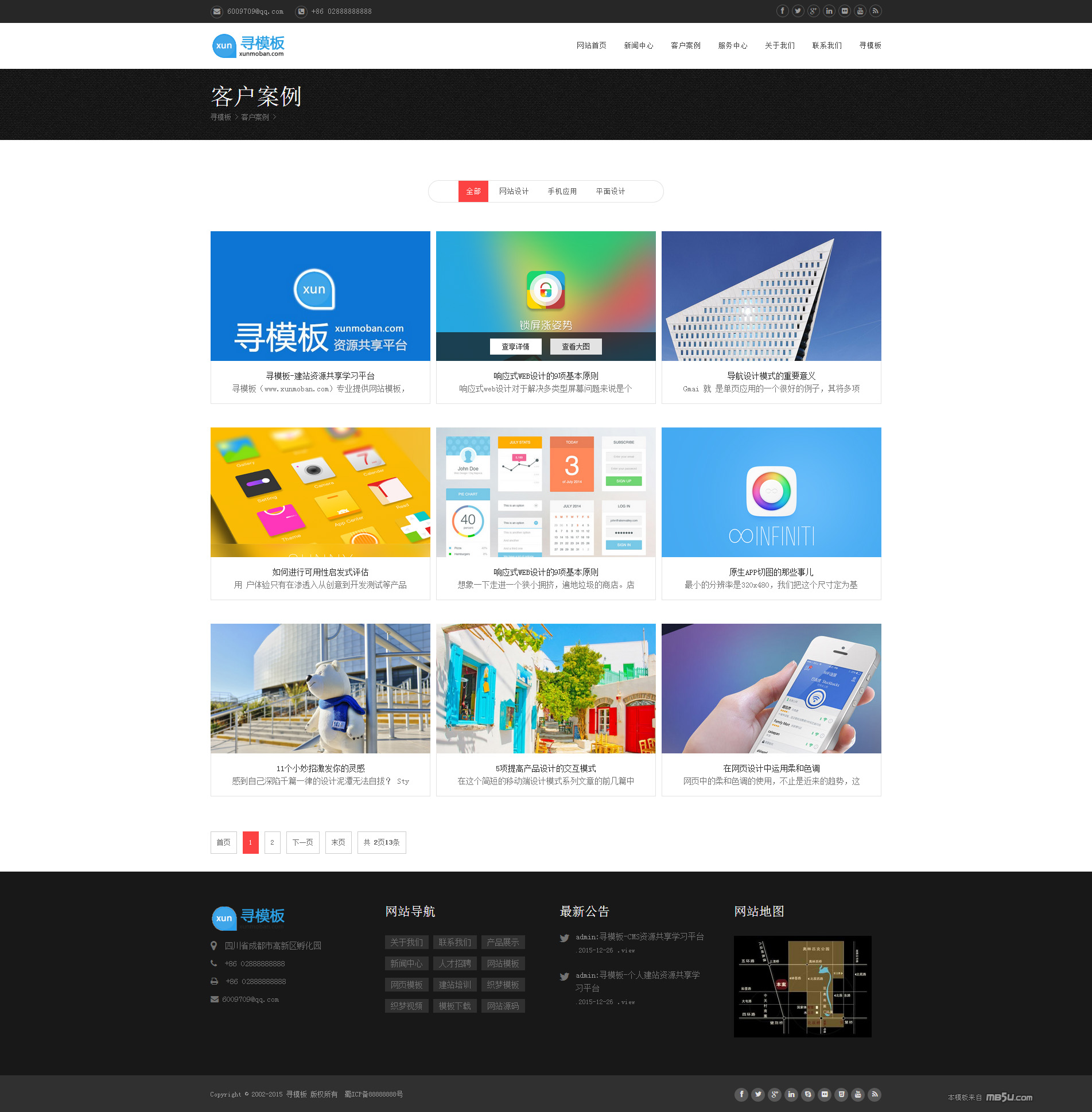Click the xun 寻模板 logo in the header

(x=248, y=46)
